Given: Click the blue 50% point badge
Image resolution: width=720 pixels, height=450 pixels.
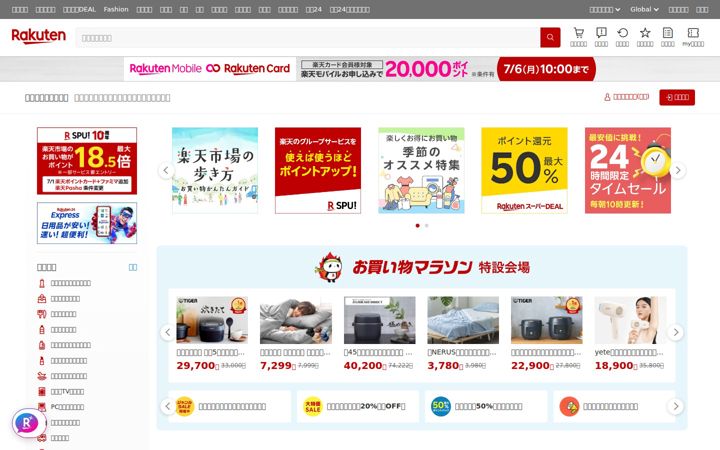Looking at the screenshot, I should pyautogui.click(x=441, y=406).
